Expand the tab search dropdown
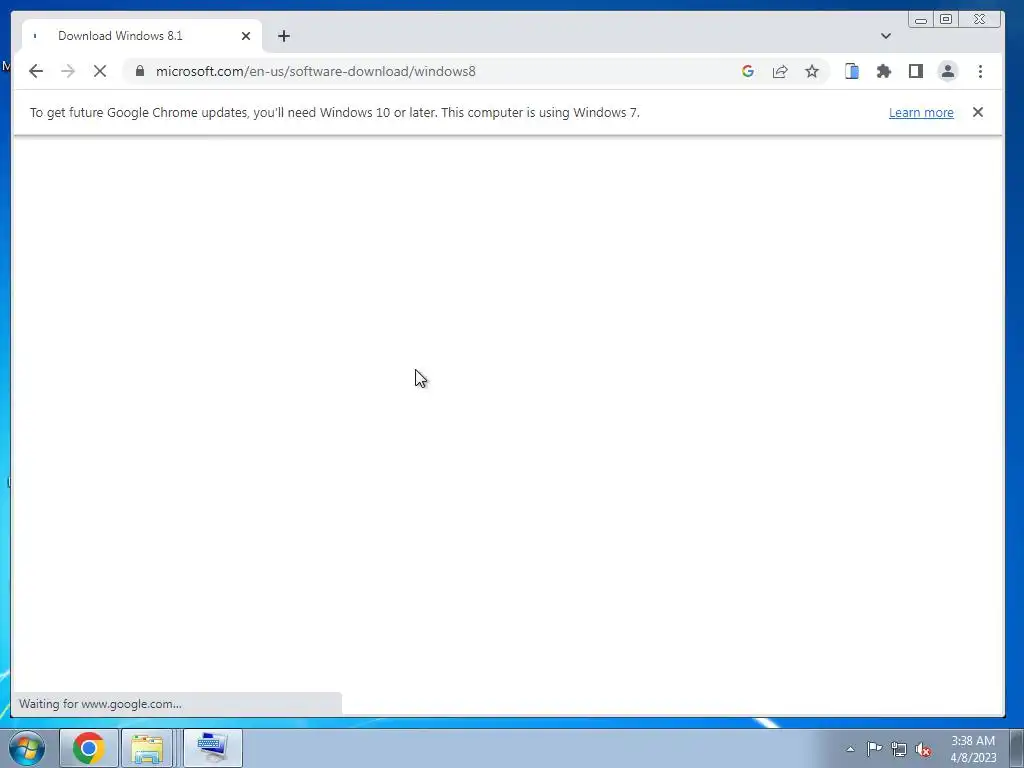 coord(886,36)
